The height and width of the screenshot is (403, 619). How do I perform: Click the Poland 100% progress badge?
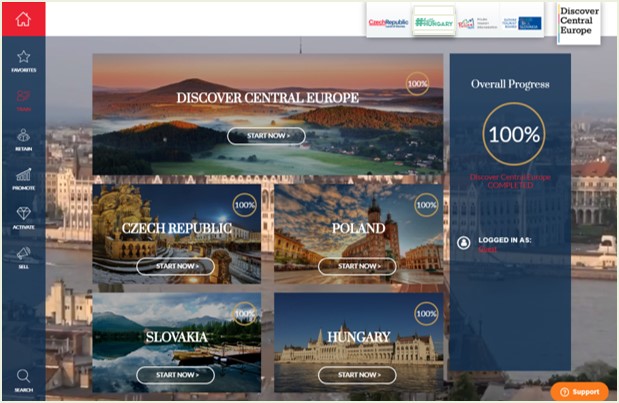pos(426,205)
